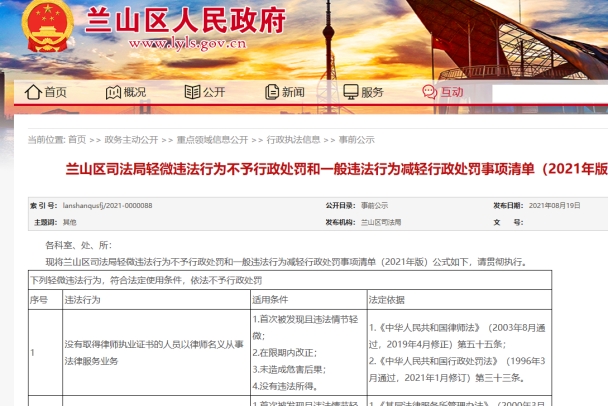Click the publish date 2021年08月19日
608x407 pixels.
coord(554,205)
